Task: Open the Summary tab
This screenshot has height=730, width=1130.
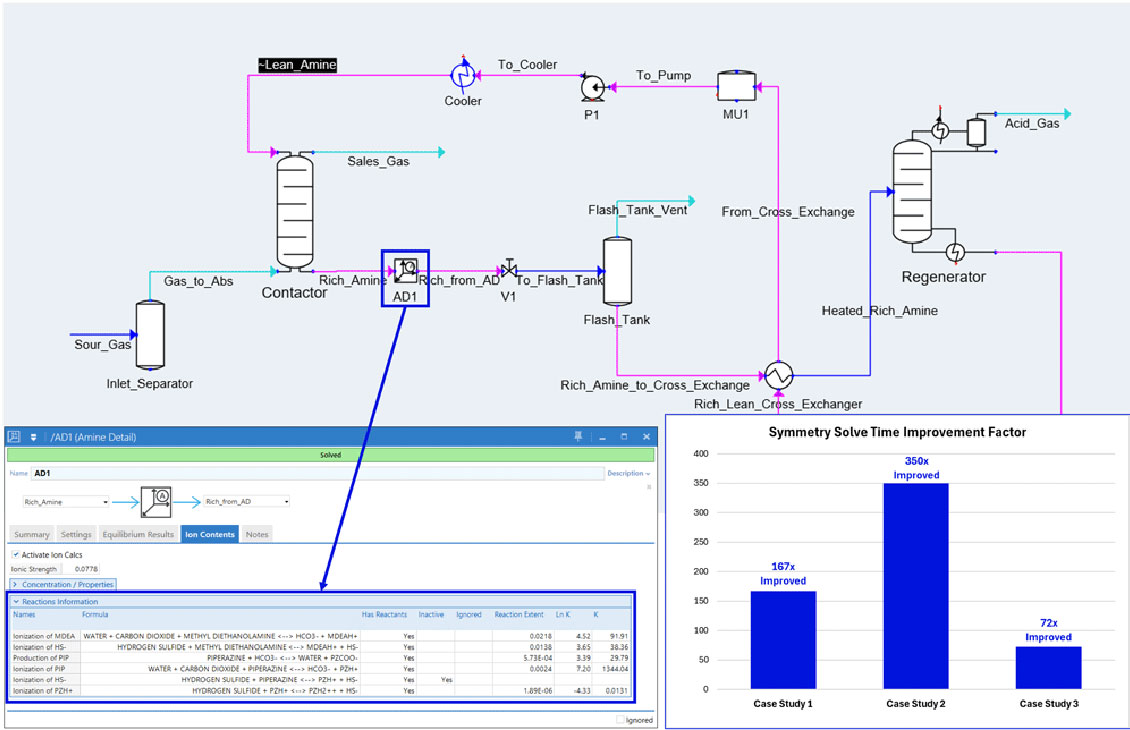Action: 32,534
